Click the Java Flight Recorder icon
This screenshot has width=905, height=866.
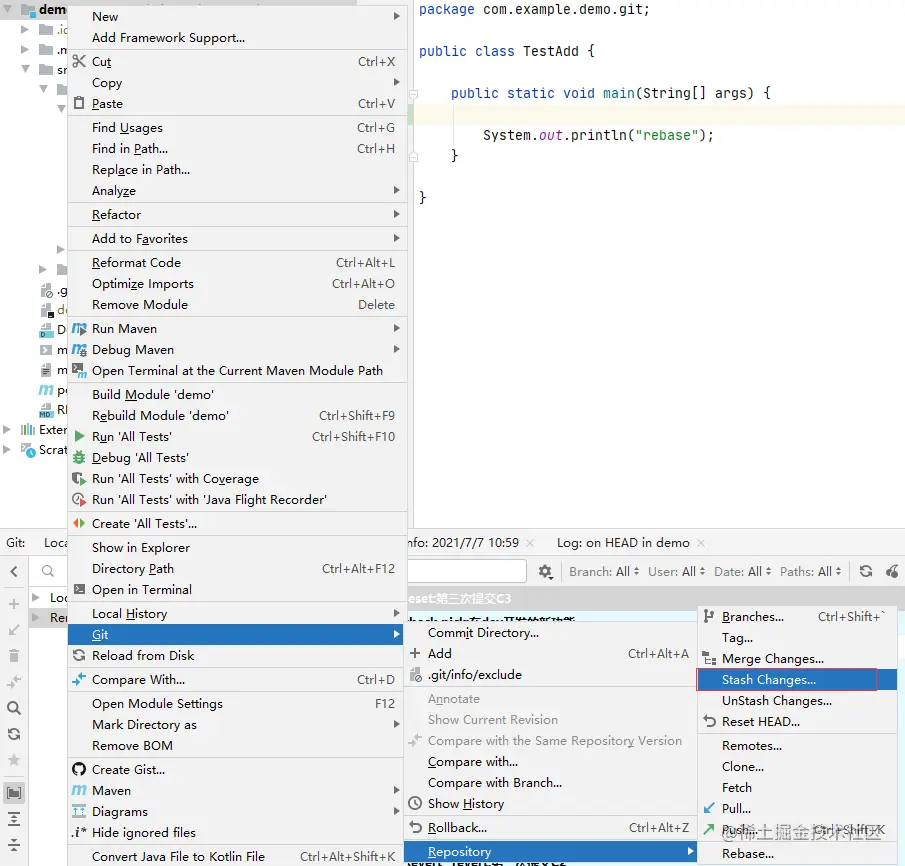[x=79, y=499]
